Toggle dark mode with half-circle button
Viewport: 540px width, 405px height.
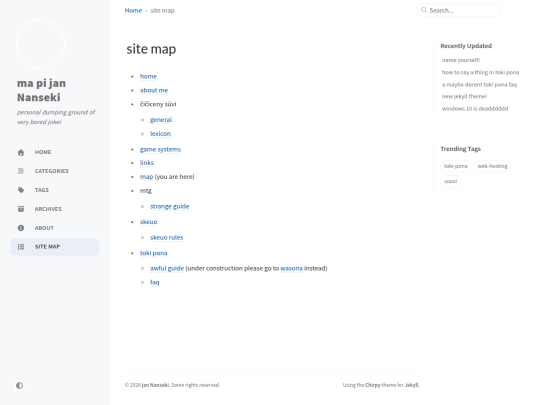click(x=20, y=385)
